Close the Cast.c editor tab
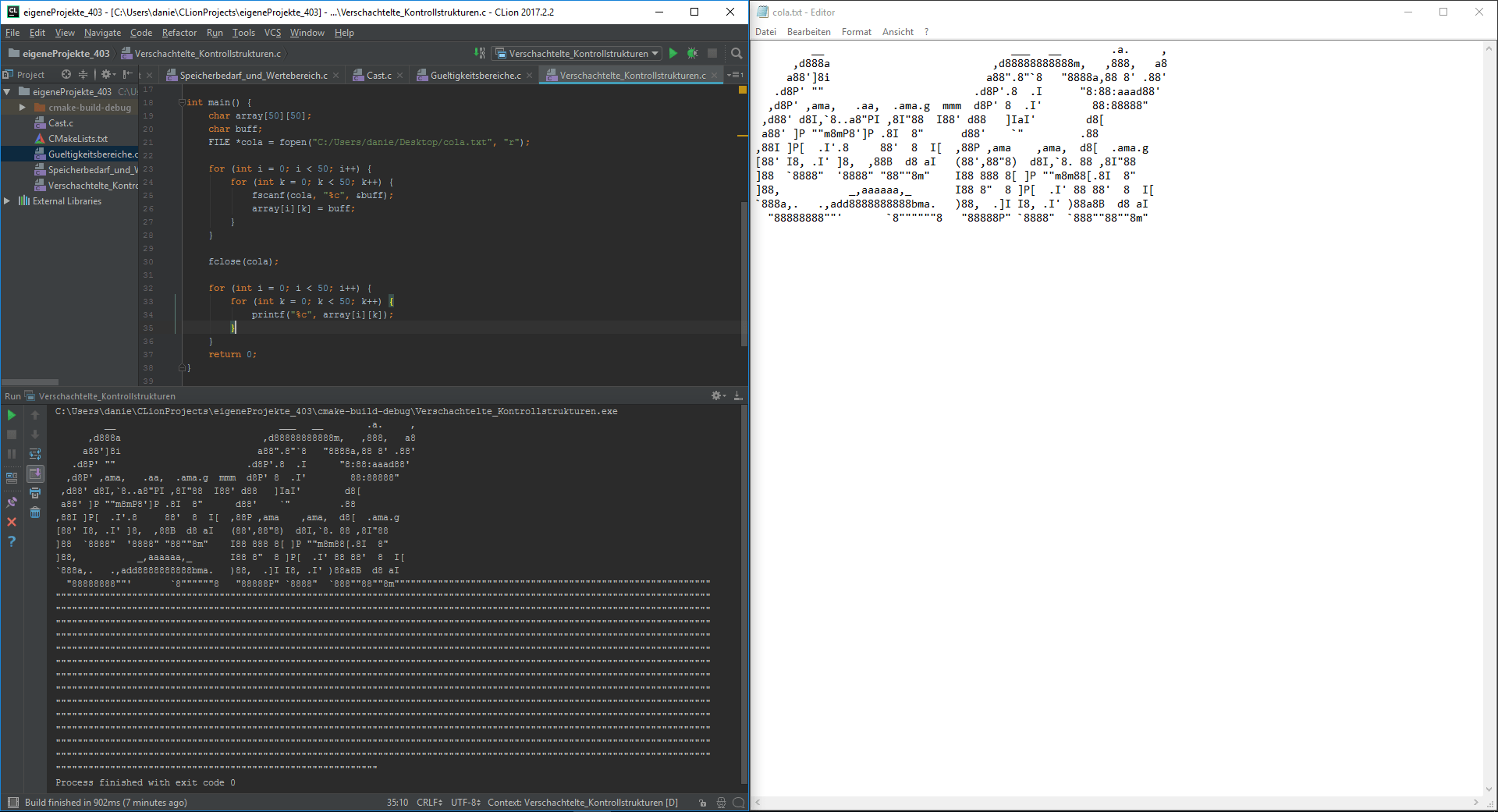 point(400,76)
